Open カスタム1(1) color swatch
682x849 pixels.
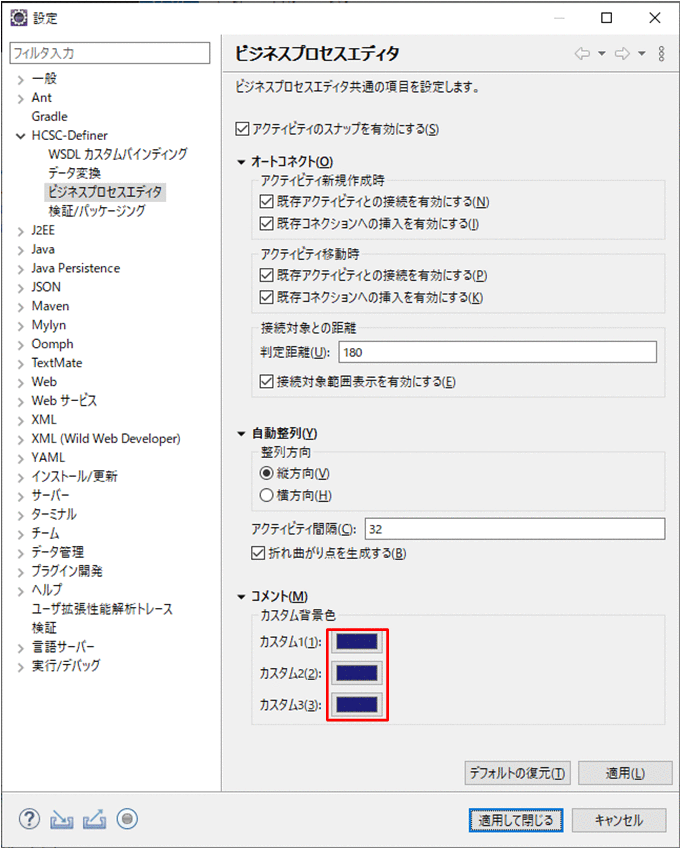pyautogui.click(x=357, y=642)
